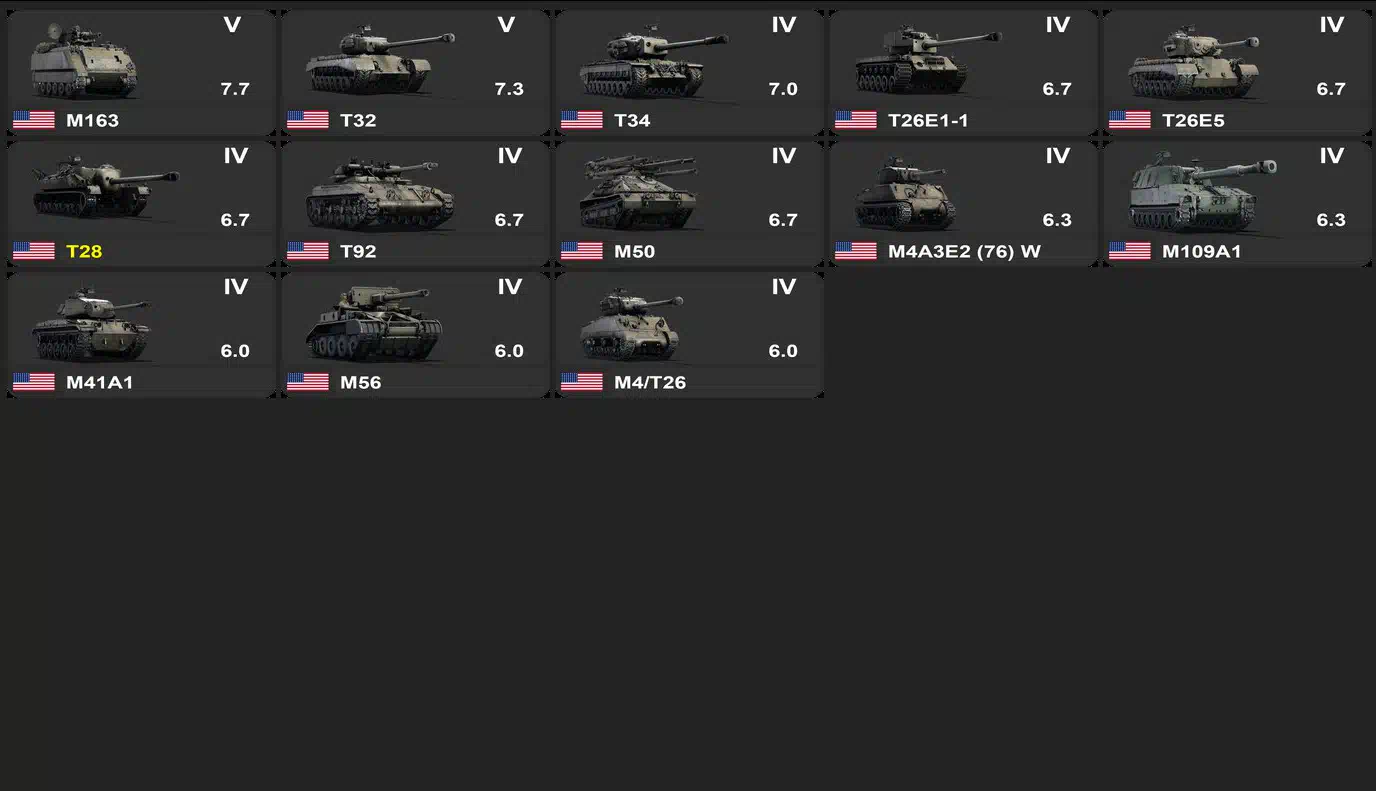Viewport: 1376px width, 791px height.
Task: Click the T92 light tank icon
Action: (x=380, y=193)
